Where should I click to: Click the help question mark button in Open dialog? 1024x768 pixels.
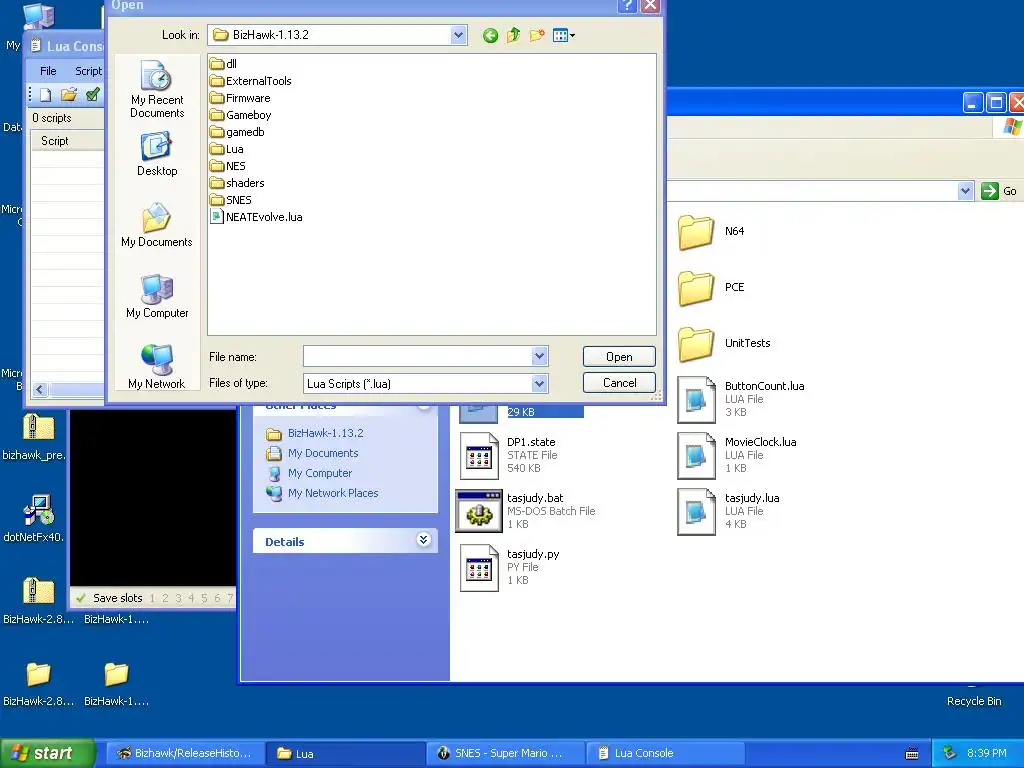[627, 6]
